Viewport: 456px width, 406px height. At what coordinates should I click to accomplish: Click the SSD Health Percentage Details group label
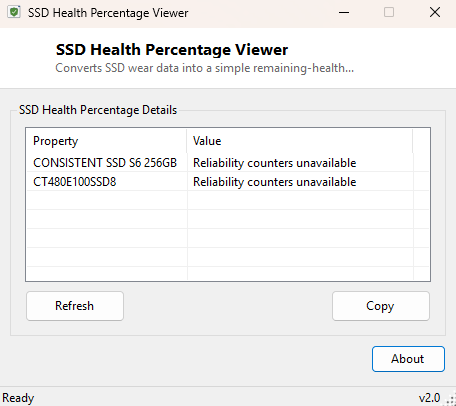[x=98, y=110]
